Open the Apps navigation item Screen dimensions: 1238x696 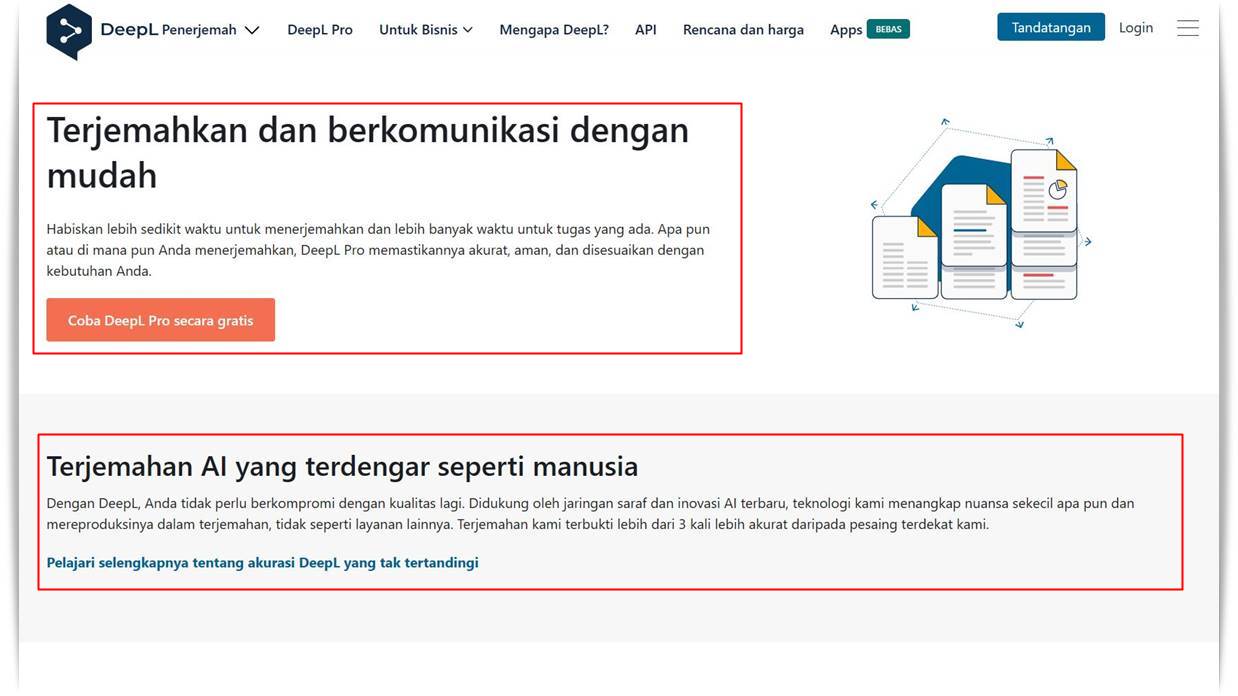tap(846, 30)
